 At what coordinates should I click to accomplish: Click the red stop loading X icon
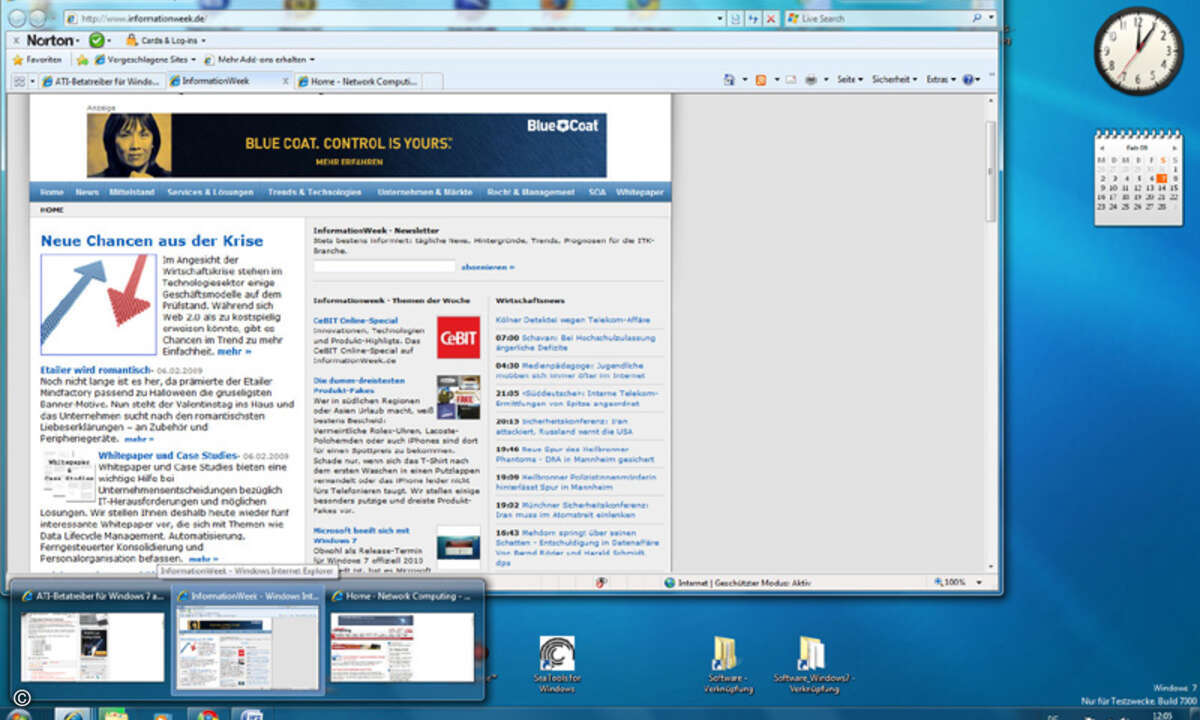(771, 18)
